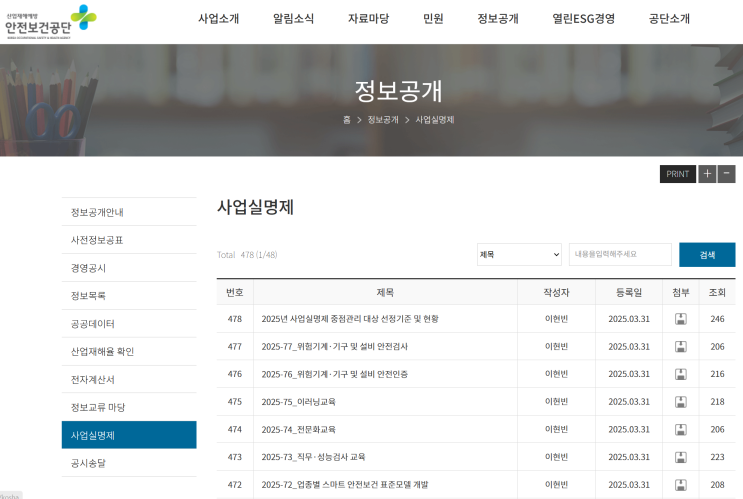Click the view count 246
The image size is (743, 499).
(x=717, y=319)
